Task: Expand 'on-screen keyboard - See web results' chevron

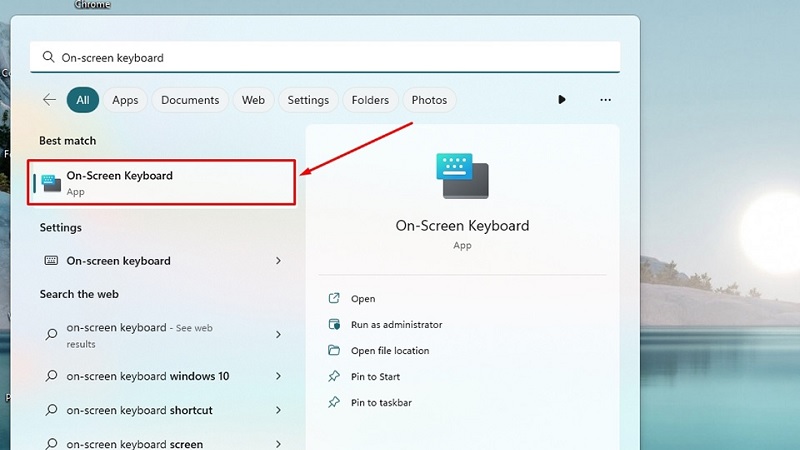Action: 278,335
